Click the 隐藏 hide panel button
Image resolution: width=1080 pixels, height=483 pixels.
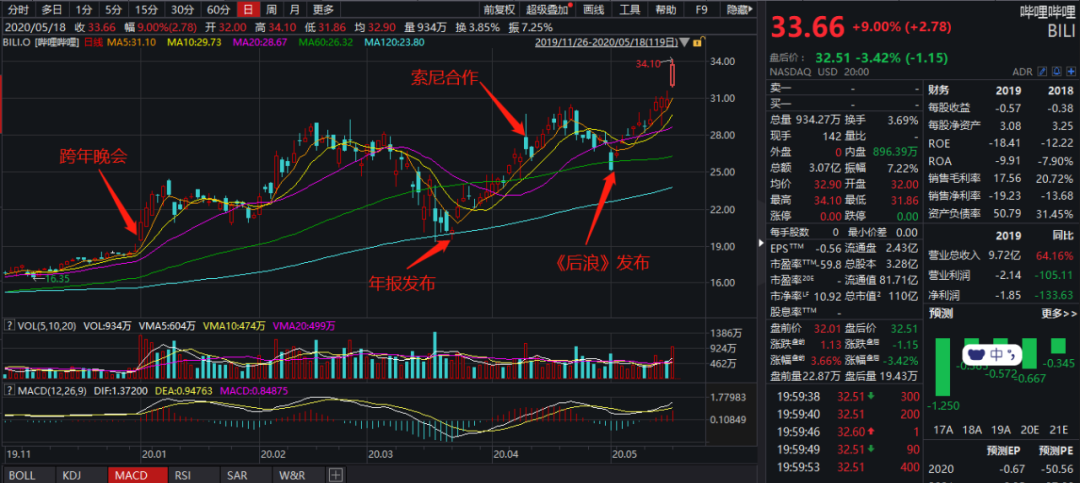coord(740,10)
